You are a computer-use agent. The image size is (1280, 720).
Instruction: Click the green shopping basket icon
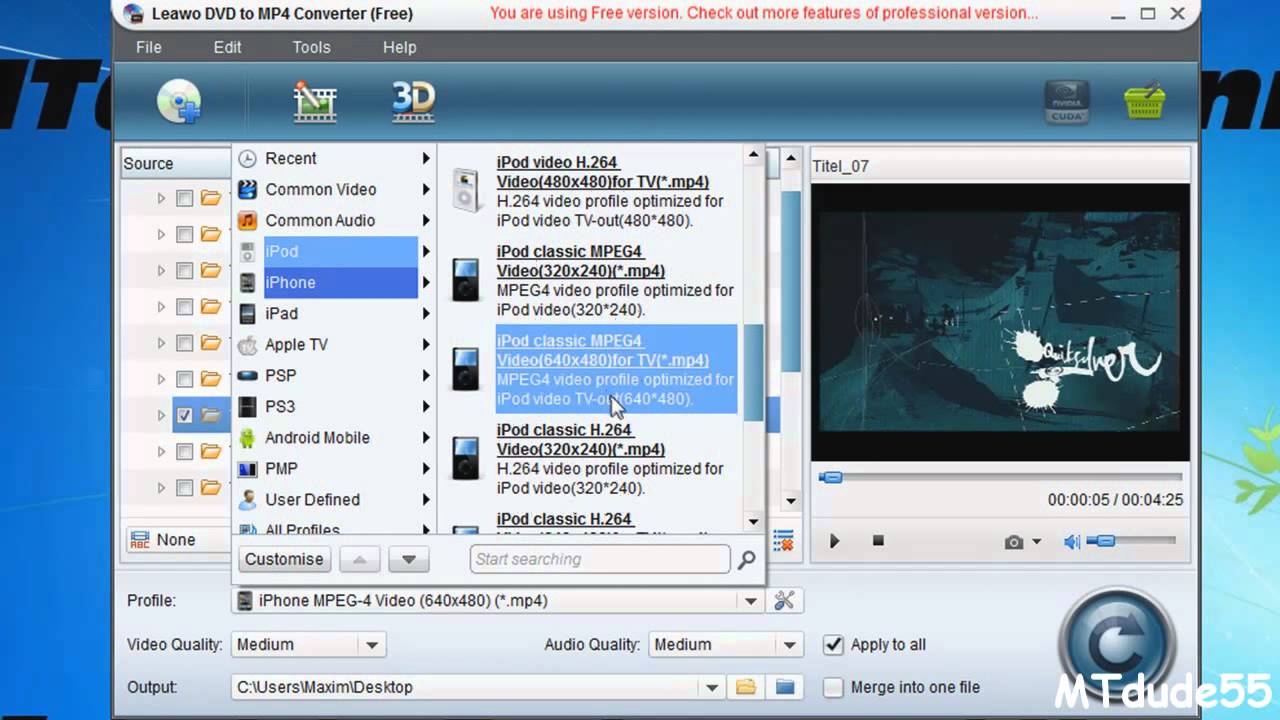[1145, 102]
